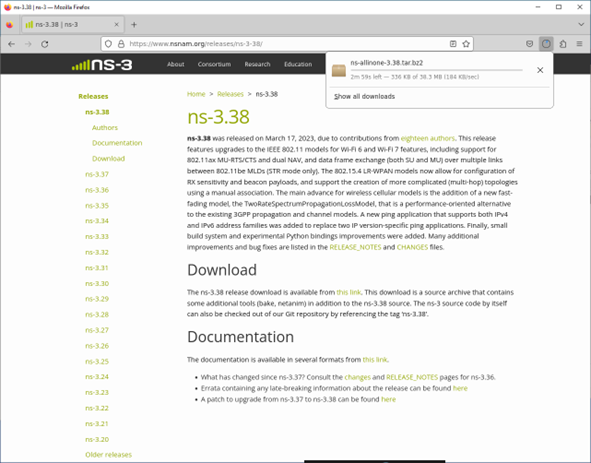591x463 pixels.
Task: Follow the eighteen authors link
Action: click(427, 138)
